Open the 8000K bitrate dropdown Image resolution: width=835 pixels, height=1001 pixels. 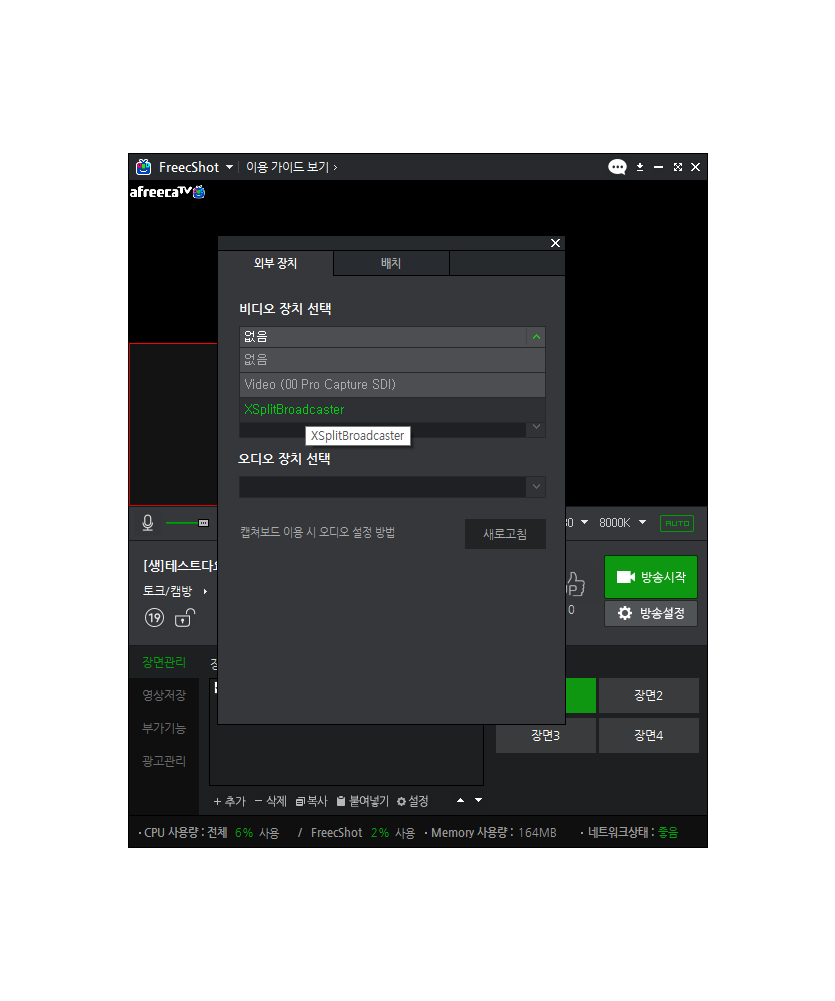622,523
